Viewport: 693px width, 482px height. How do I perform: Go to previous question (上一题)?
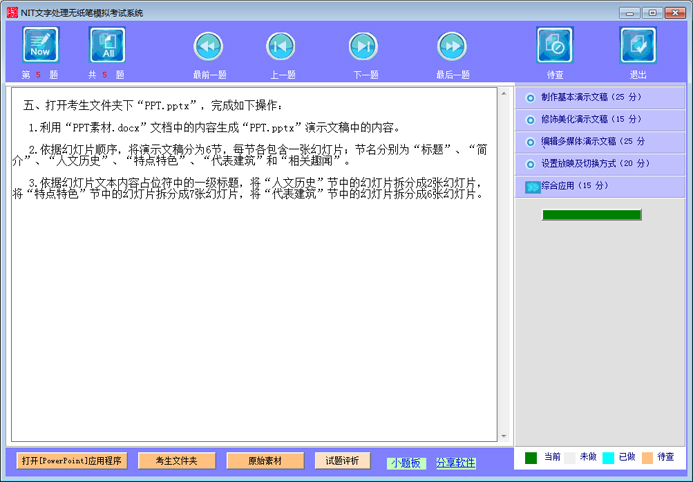click(x=281, y=47)
